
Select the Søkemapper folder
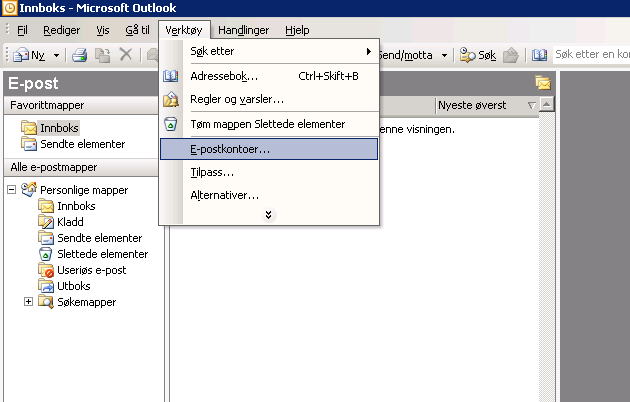tap(86, 302)
